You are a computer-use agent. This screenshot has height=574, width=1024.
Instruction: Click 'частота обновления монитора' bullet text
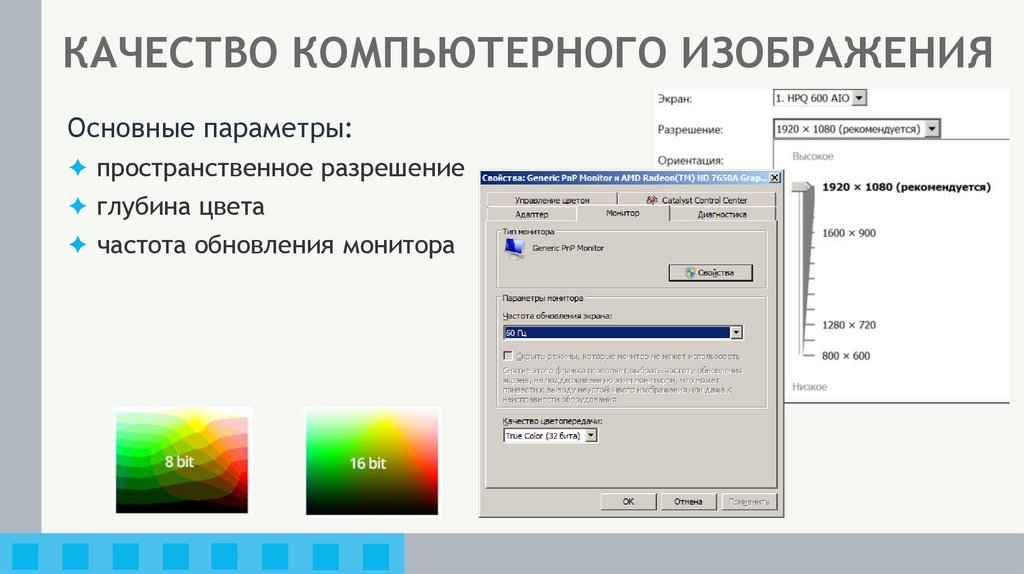tap(276, 246)
